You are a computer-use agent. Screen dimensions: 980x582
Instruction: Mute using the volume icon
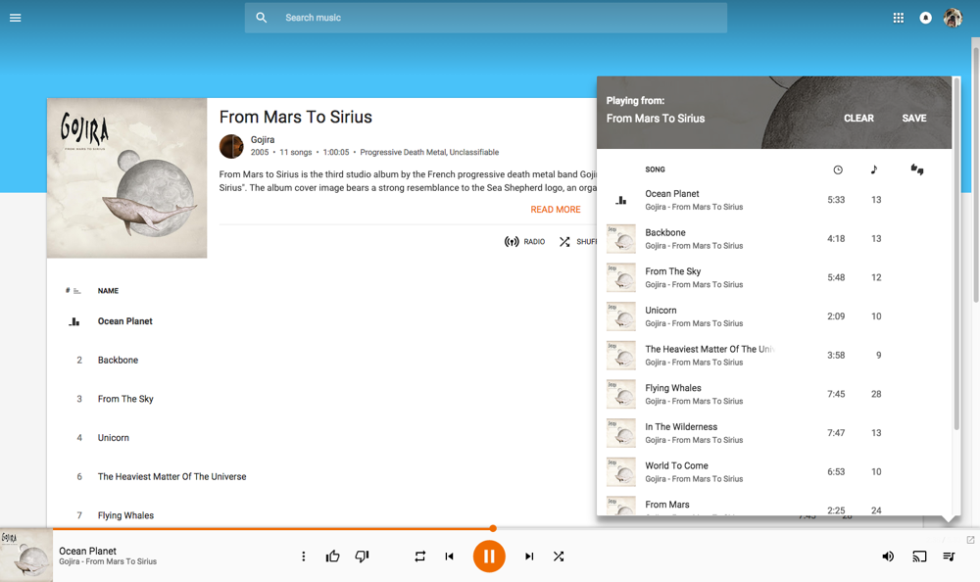(888, 556)
